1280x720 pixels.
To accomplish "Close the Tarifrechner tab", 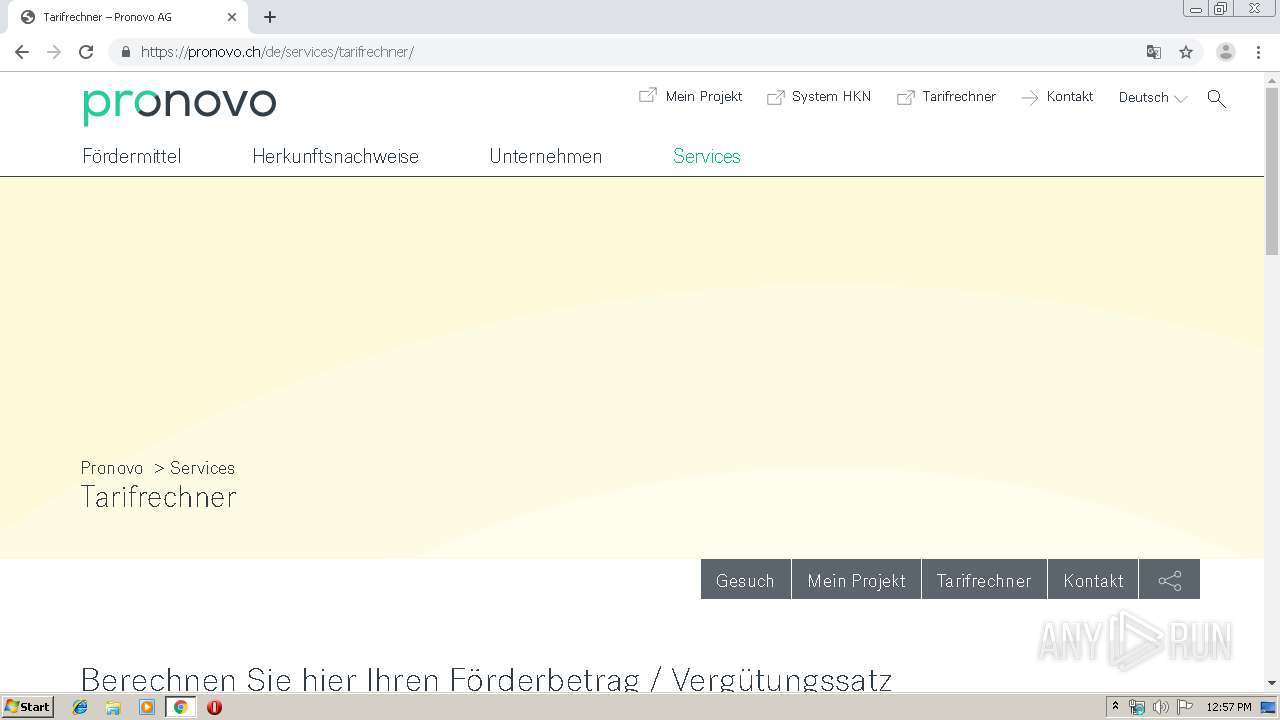I will (x=232, y=17).
